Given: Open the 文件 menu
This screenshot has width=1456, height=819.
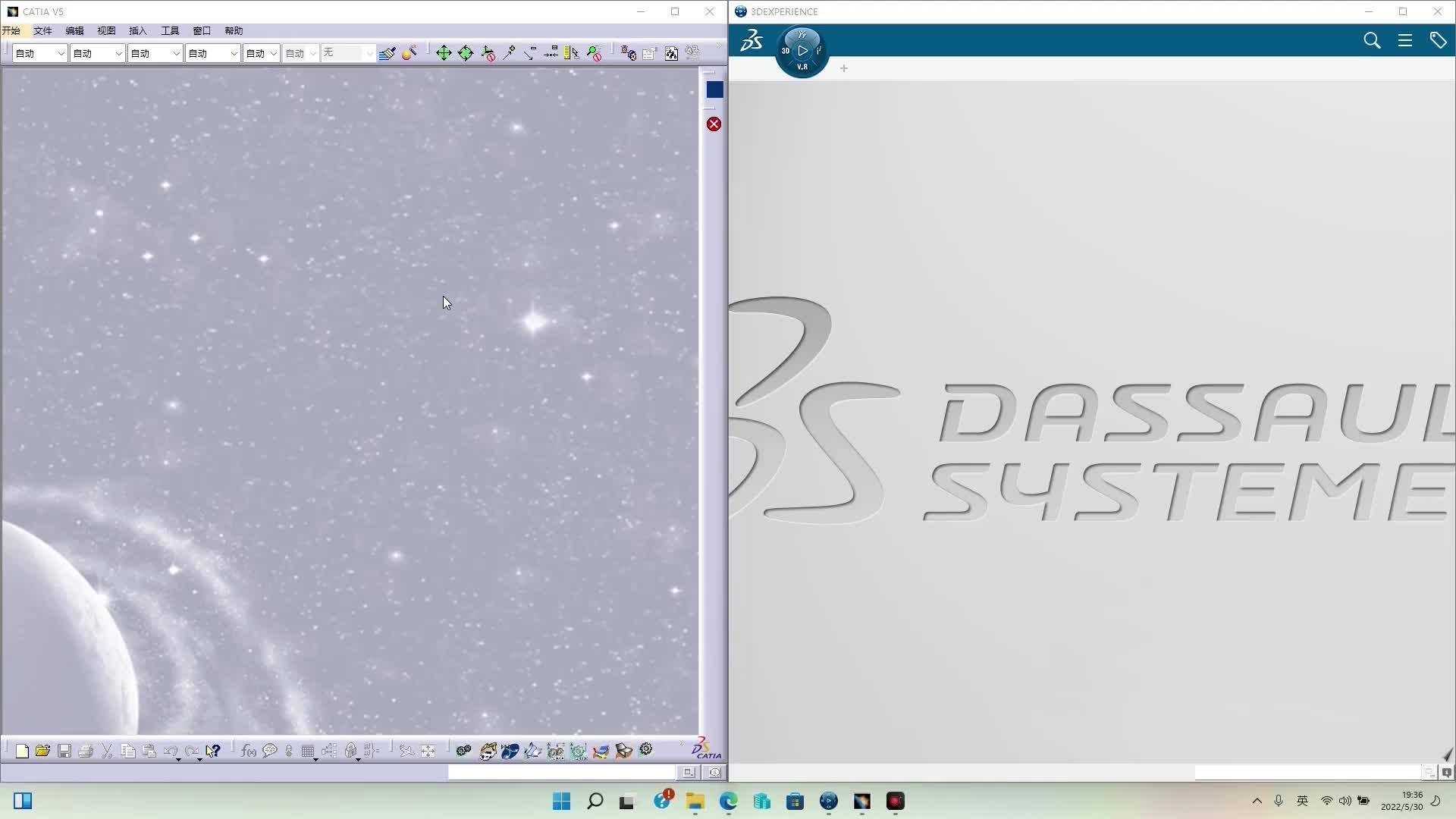Looking at the screenshot, I should pyautogui.click(x=42, y=31).
